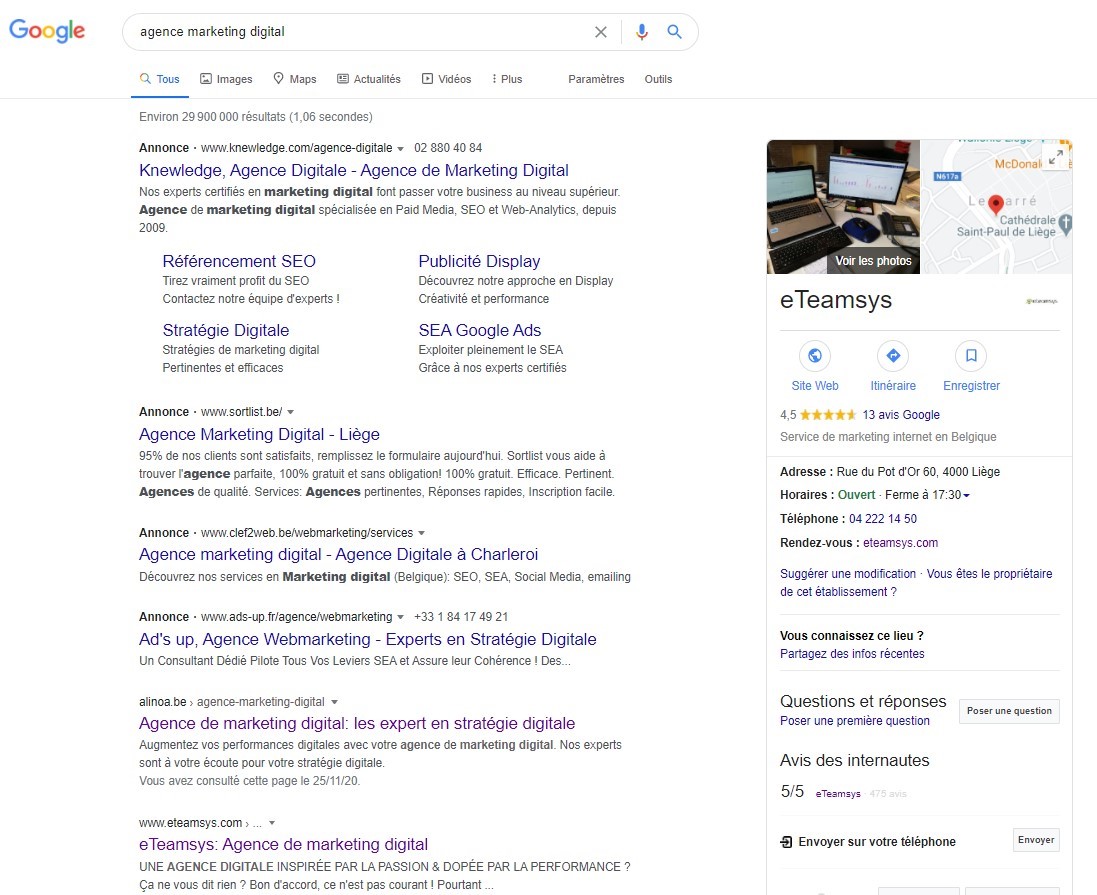Click the Itinéraire label

coord(893,386)
